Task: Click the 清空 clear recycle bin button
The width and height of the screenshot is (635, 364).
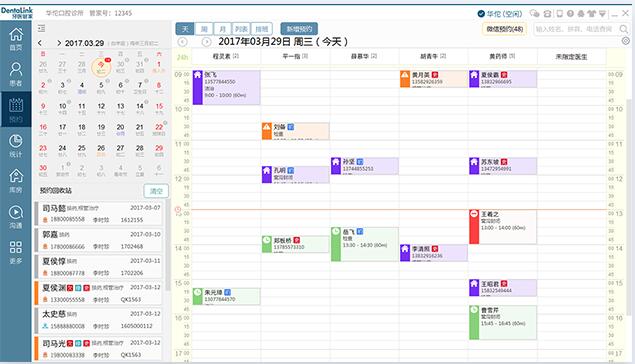Action: click(156, 191)
